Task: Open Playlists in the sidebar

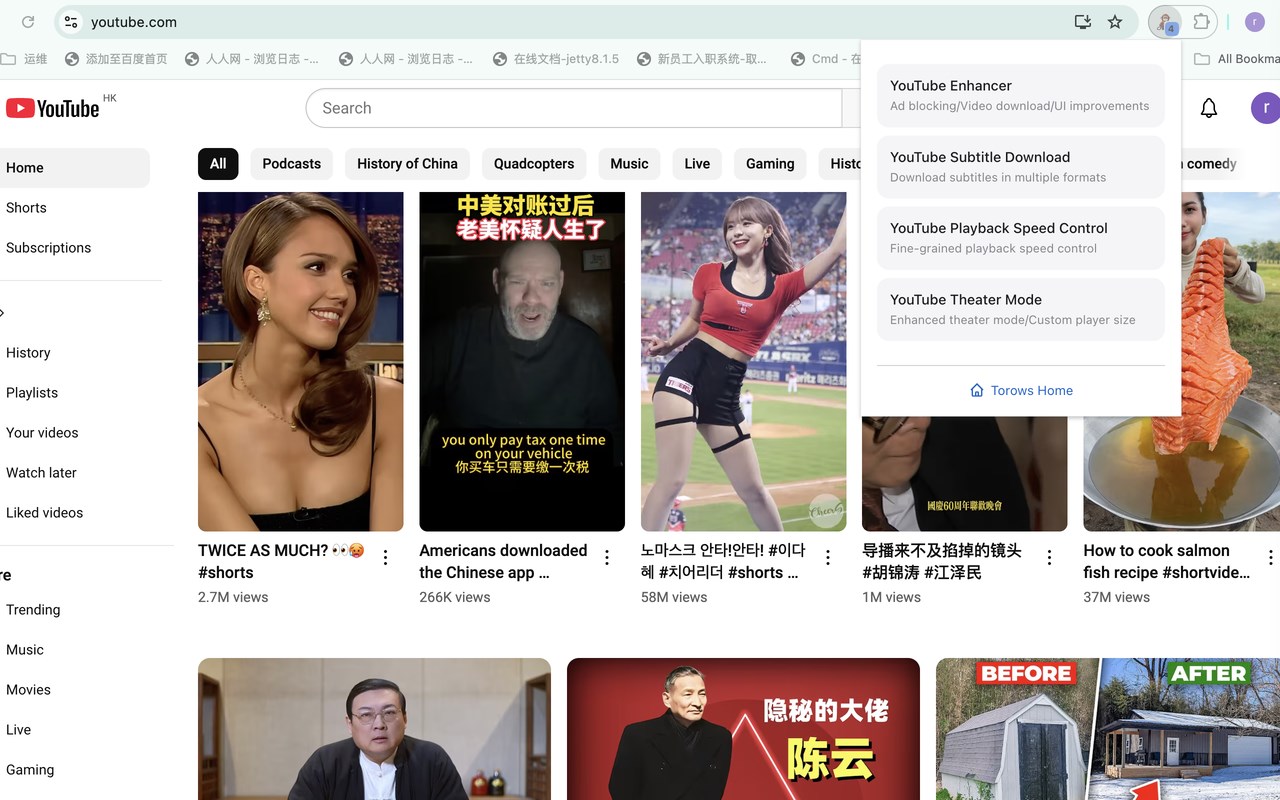Action: coord(75,393)
